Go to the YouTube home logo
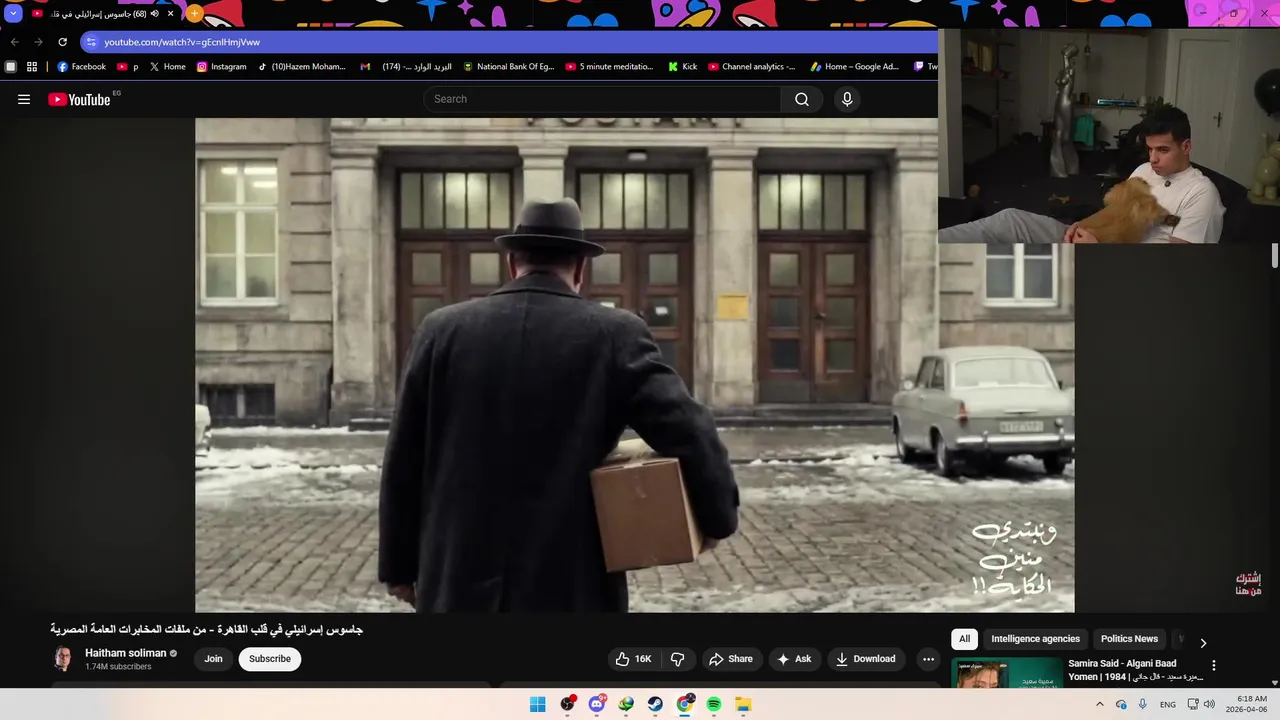This screenshot has width=1280, height=720. [x=79, y=99]
